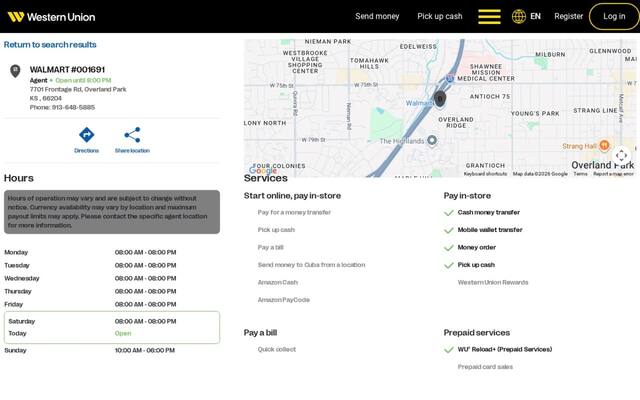Click Report a map error link
This screenshot has height=400, width=640.
[x=613, y=174]
